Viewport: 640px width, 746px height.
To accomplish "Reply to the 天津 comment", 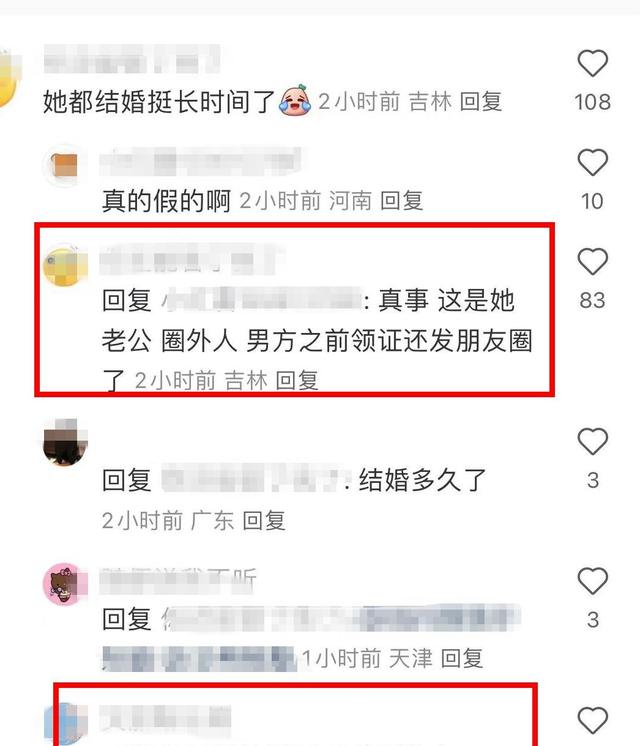I will pyautogui.click(x=462, y=659).
